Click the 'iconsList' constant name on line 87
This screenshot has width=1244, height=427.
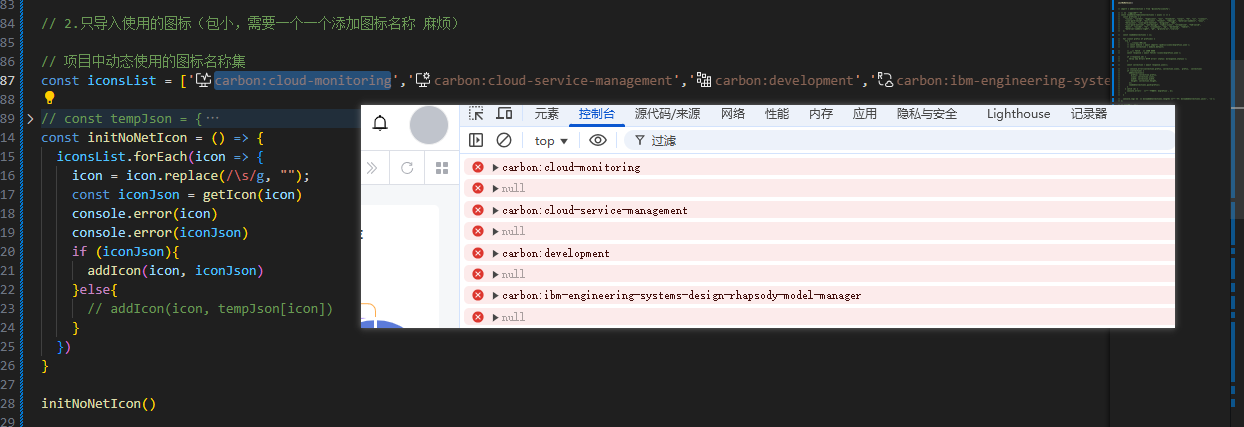[122, 80]
